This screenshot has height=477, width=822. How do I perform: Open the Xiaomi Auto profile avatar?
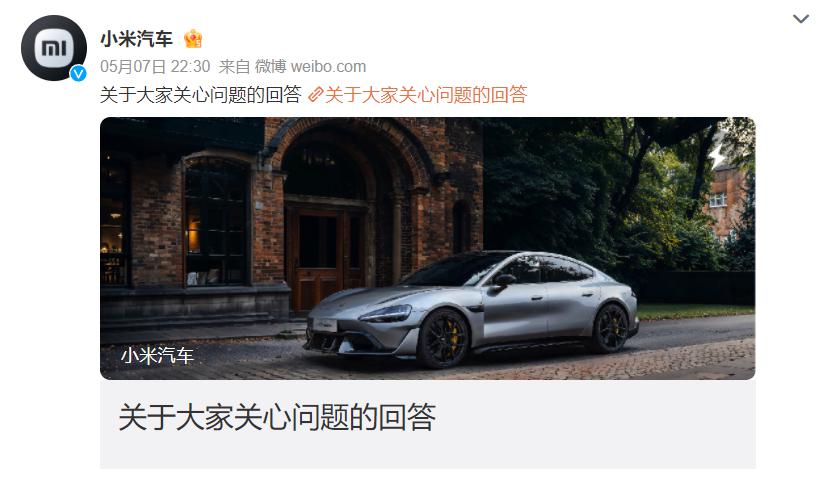(53, 48)
